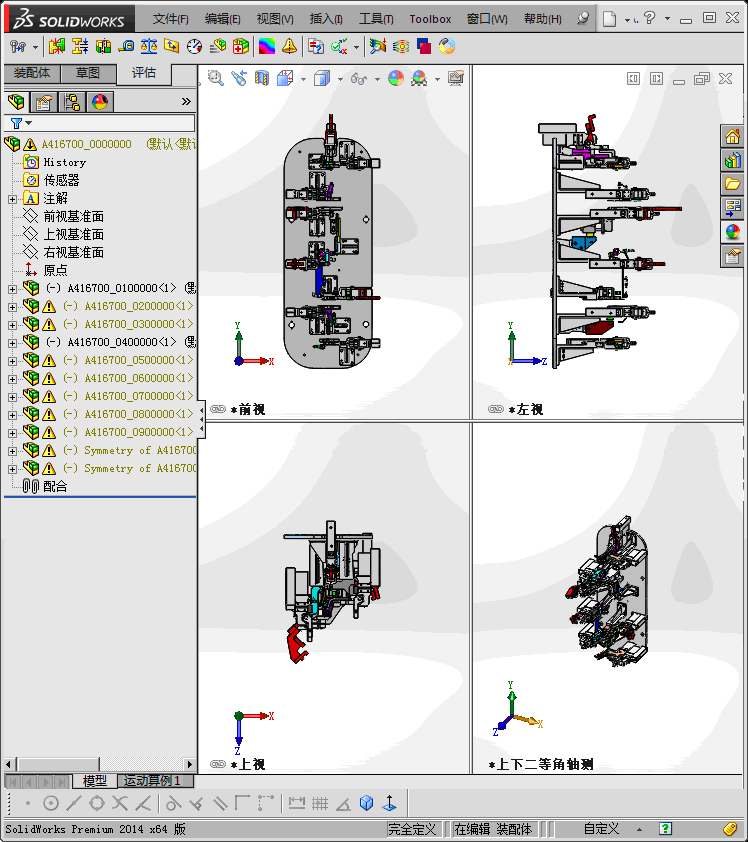748x842 pixels.
Task: Click the horizontal scrollbar right arrow
Action: point(189,764)
